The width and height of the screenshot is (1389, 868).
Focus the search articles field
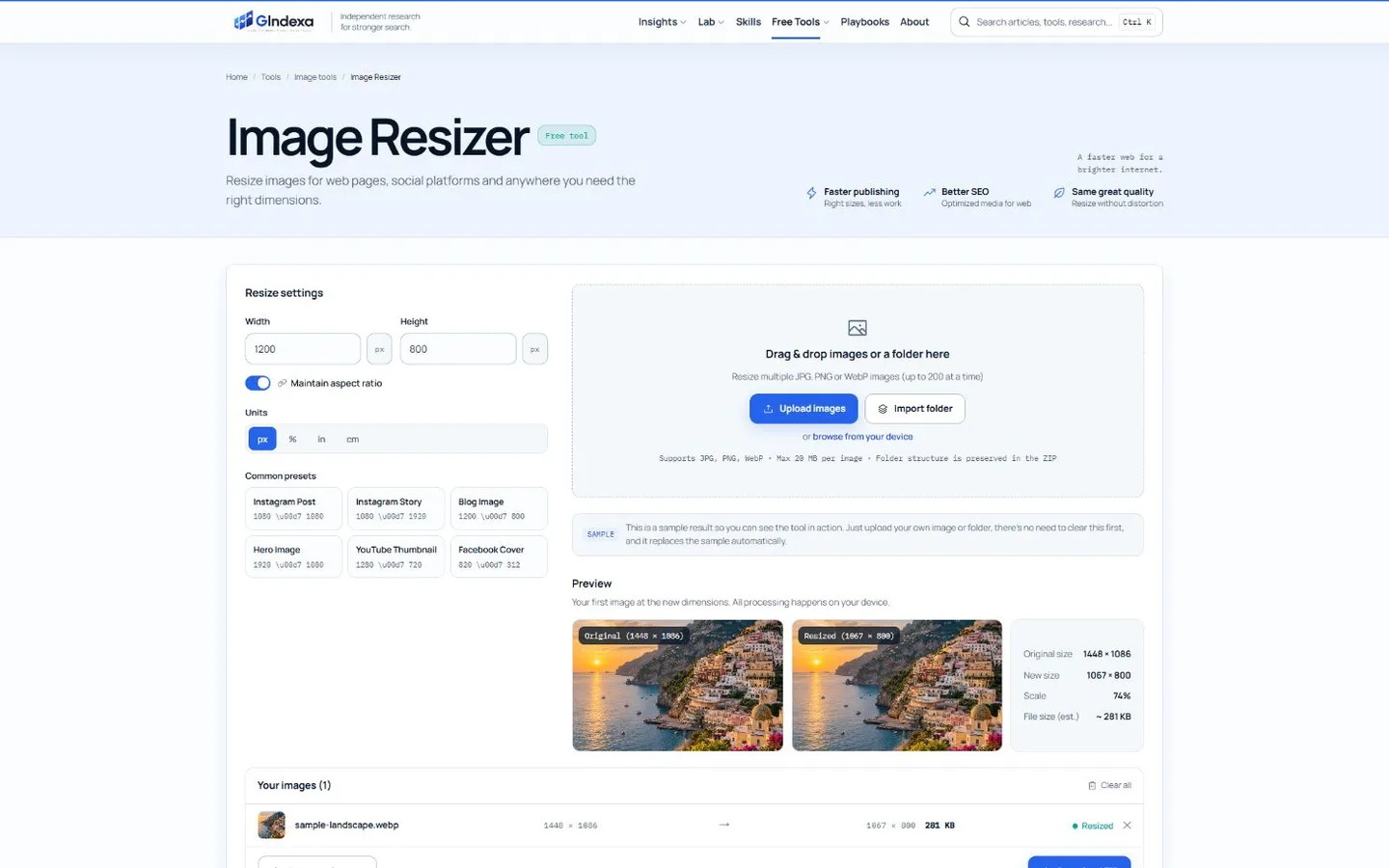pos(1056,21)
